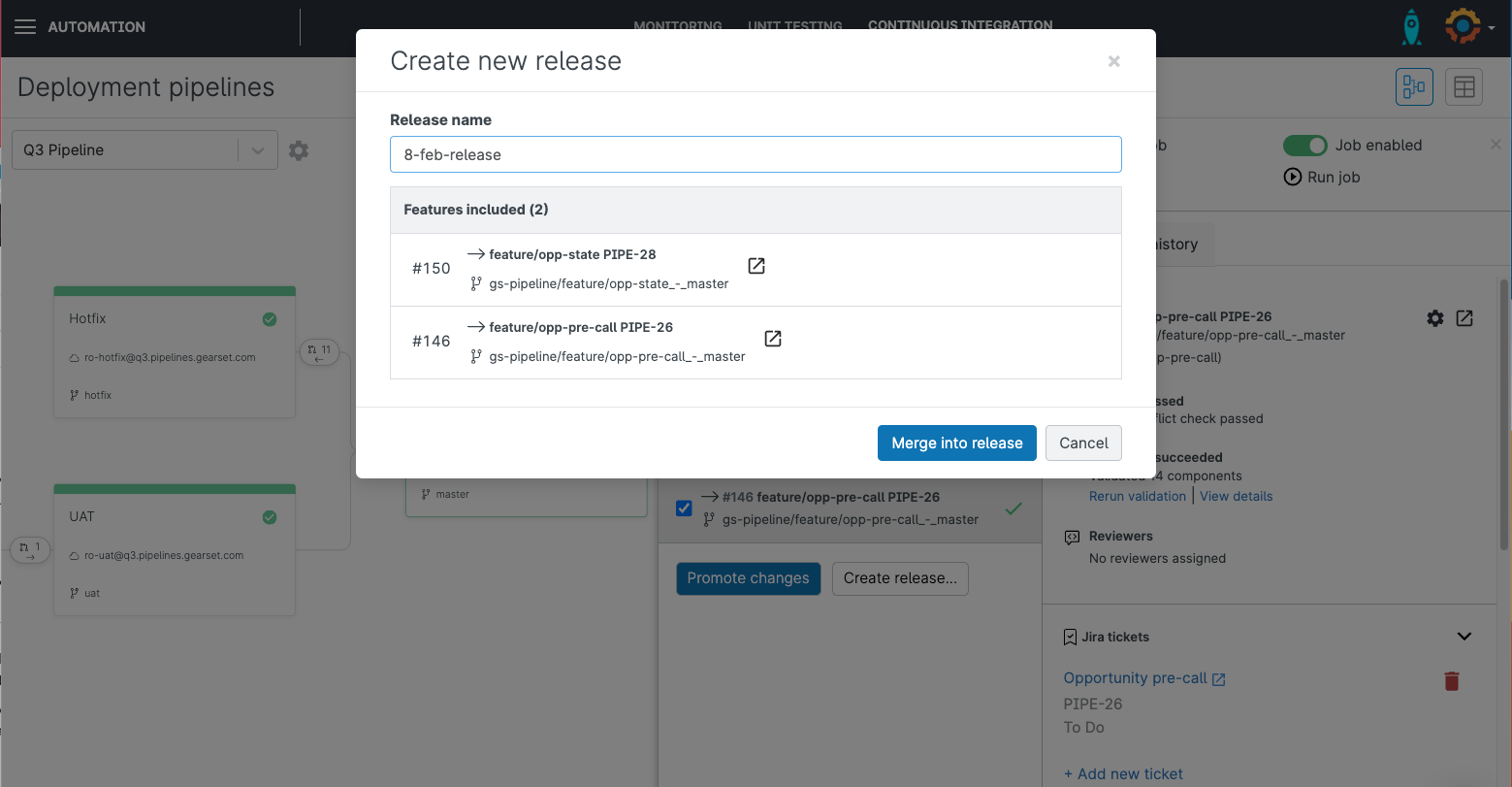Open external link for feature/opp-state PIPE-28
Image resolution: width=1512 pixels, height=787 pixels.
[x=756, y=266]
